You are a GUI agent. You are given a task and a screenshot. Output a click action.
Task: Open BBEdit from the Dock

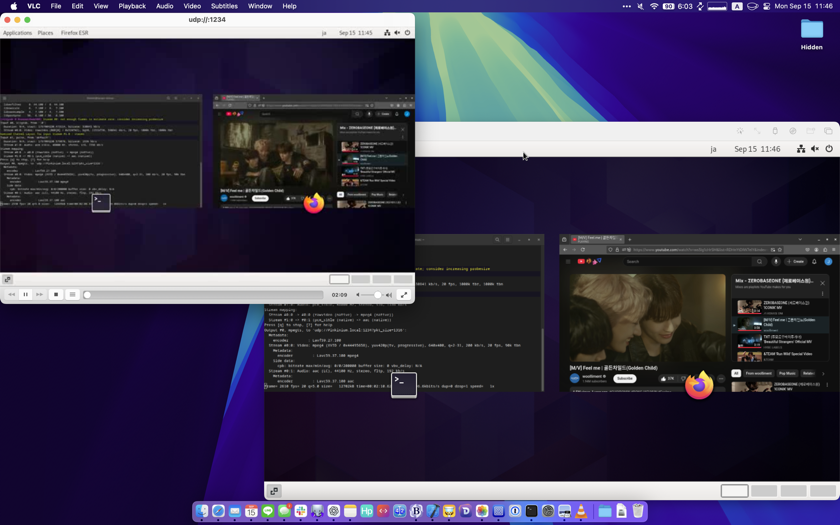click(x=416, y=511)
